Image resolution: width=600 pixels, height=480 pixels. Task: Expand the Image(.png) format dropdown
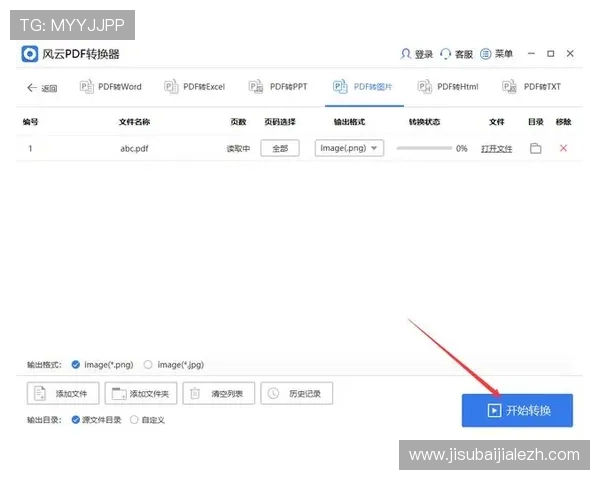pos(349,148)
